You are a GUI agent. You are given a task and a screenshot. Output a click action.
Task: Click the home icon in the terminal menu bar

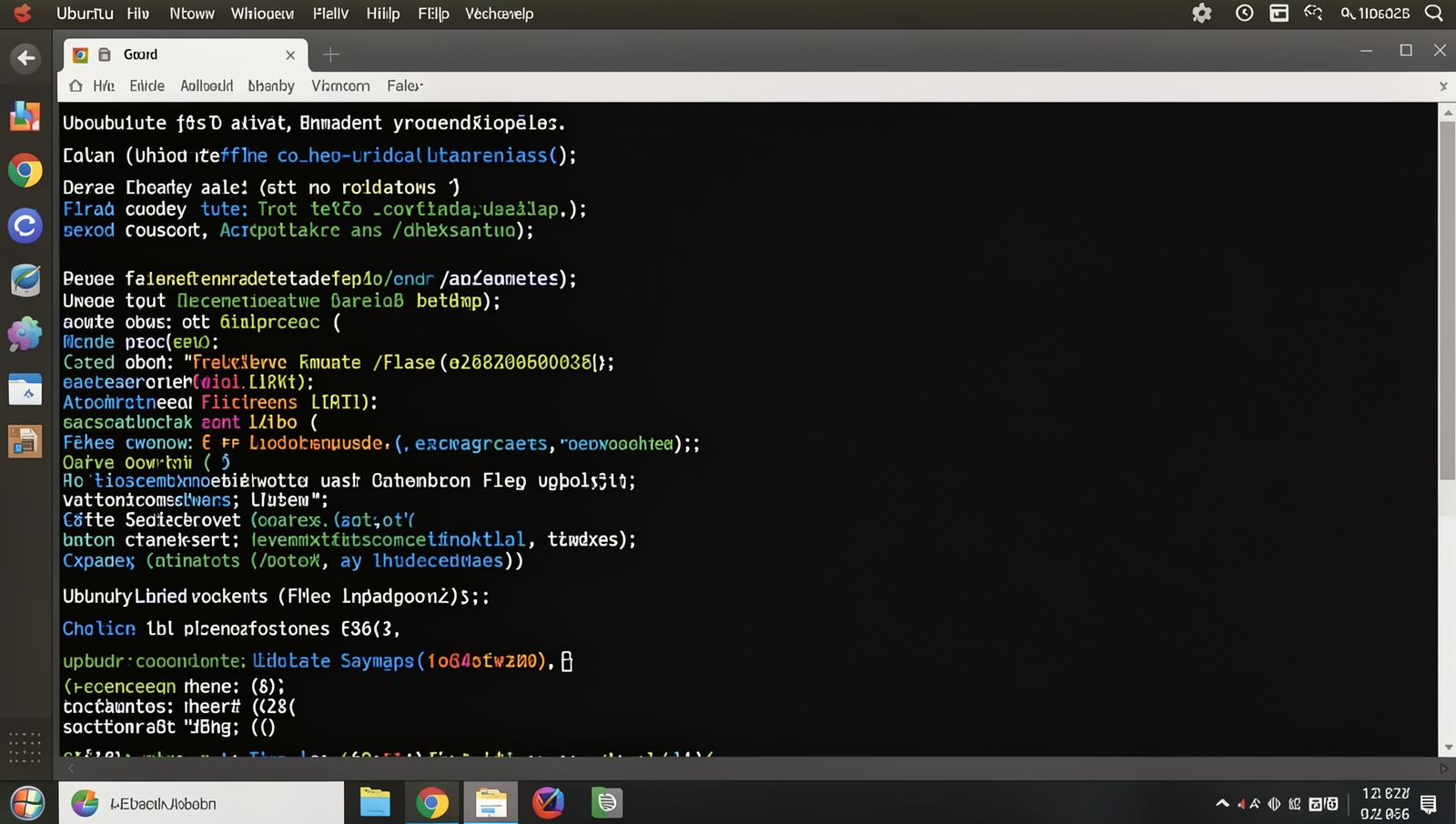76,85
